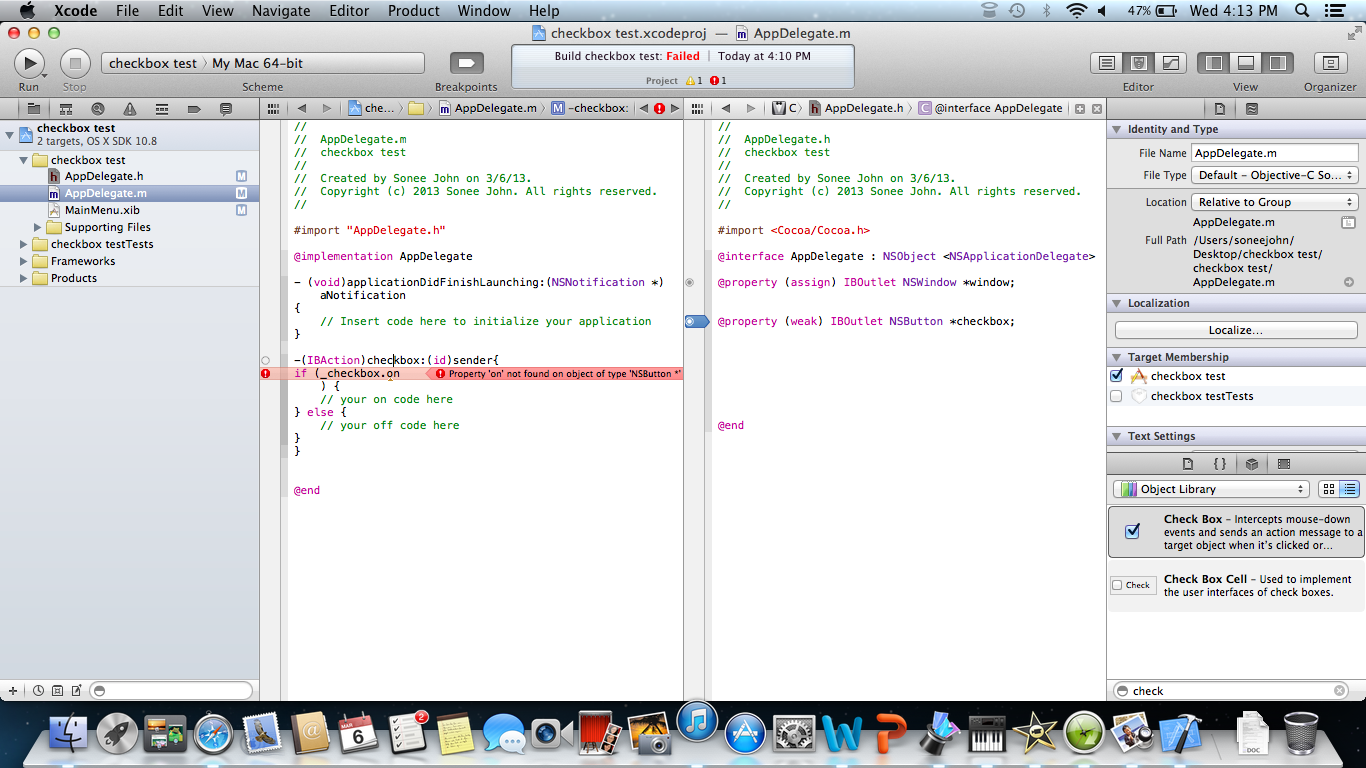Open the Location dropdown
The image size is (1366, 768).
1275,202
